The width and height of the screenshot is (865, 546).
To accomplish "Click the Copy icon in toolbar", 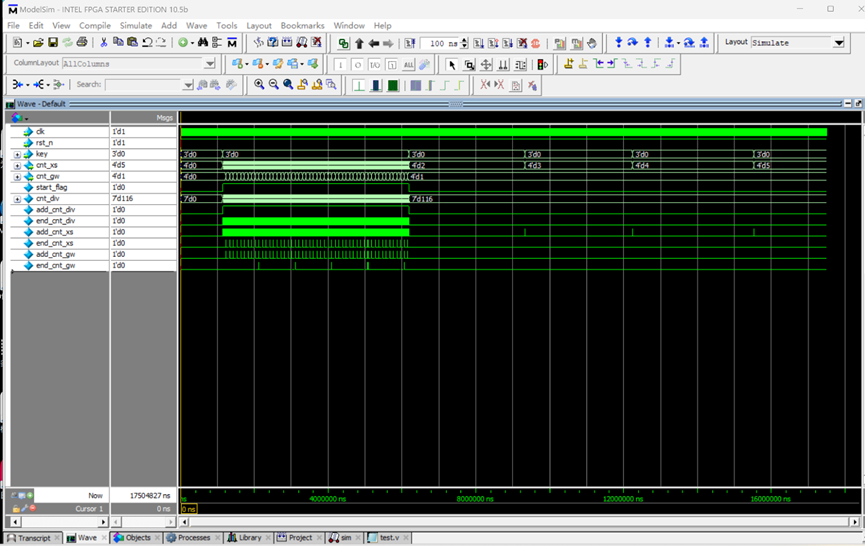I will point(118,42).
